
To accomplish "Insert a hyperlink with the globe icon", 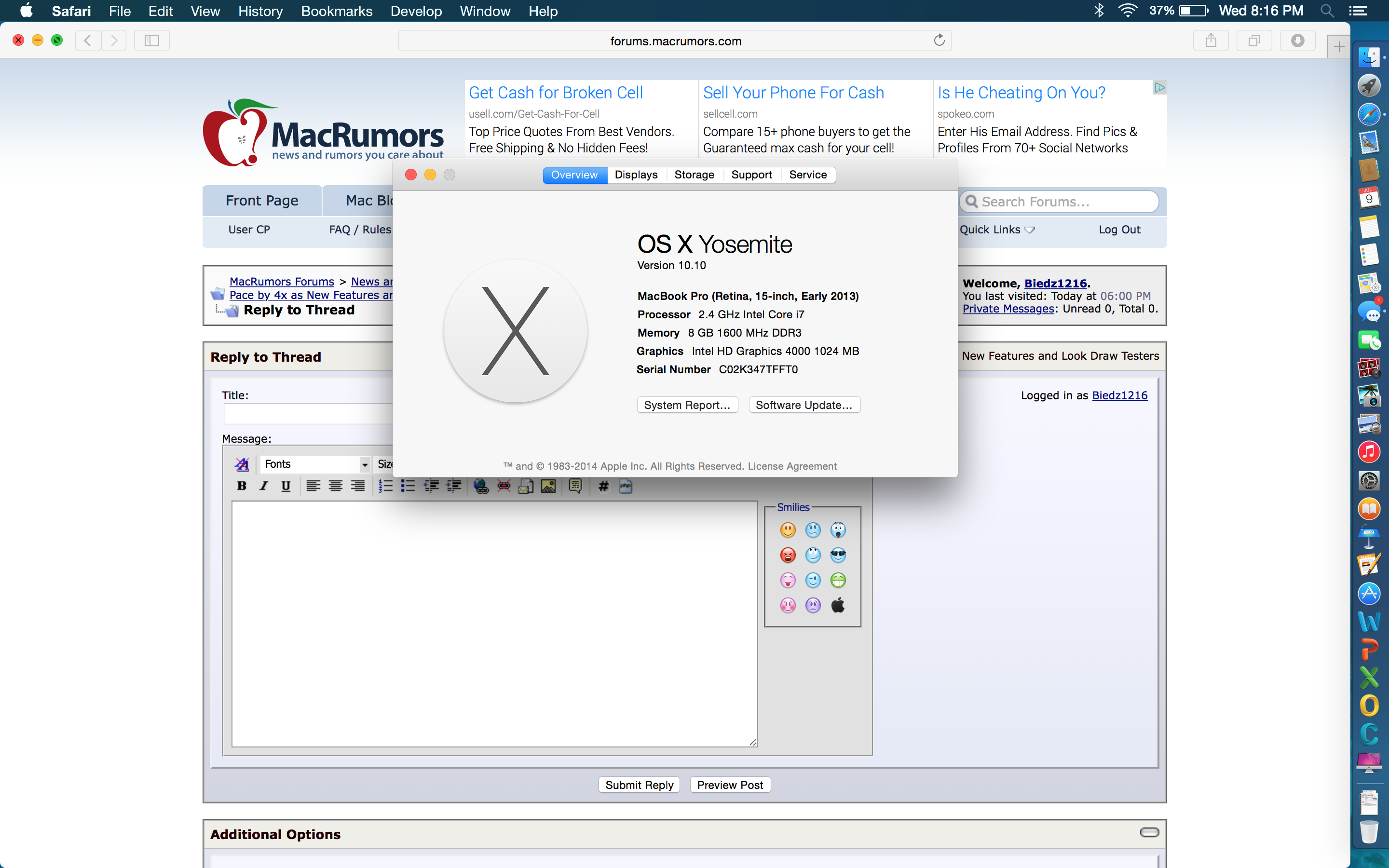I will tap(481, 486).
